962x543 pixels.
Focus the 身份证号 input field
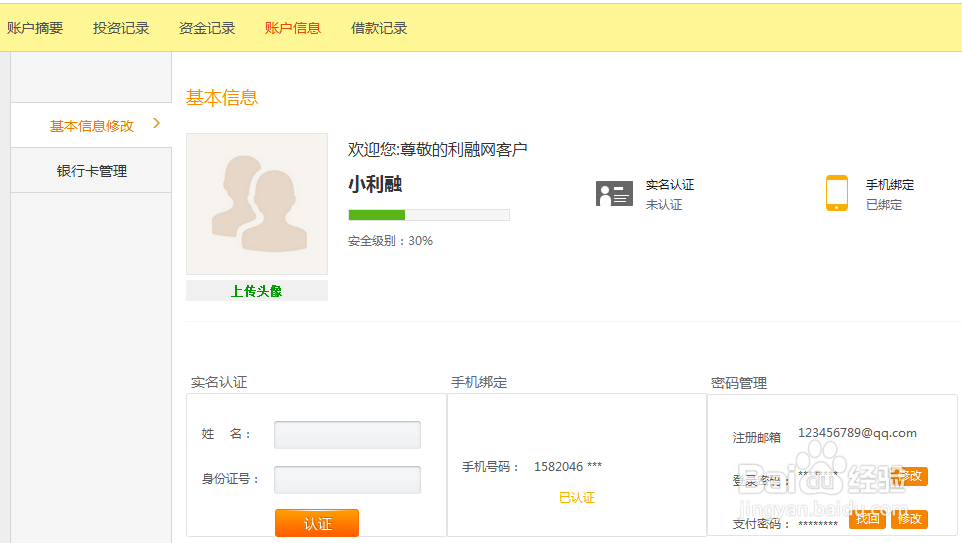tap(347, 479)
